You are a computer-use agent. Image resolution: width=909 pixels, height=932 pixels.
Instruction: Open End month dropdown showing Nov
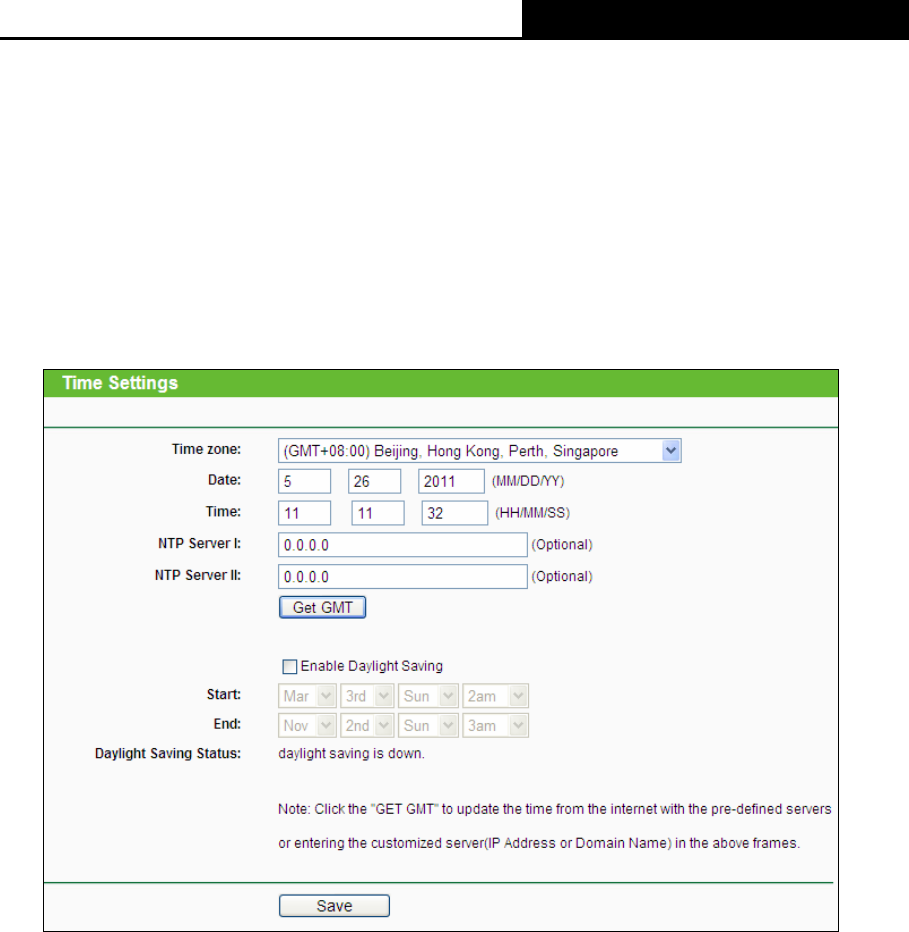(x=307, y=725)
